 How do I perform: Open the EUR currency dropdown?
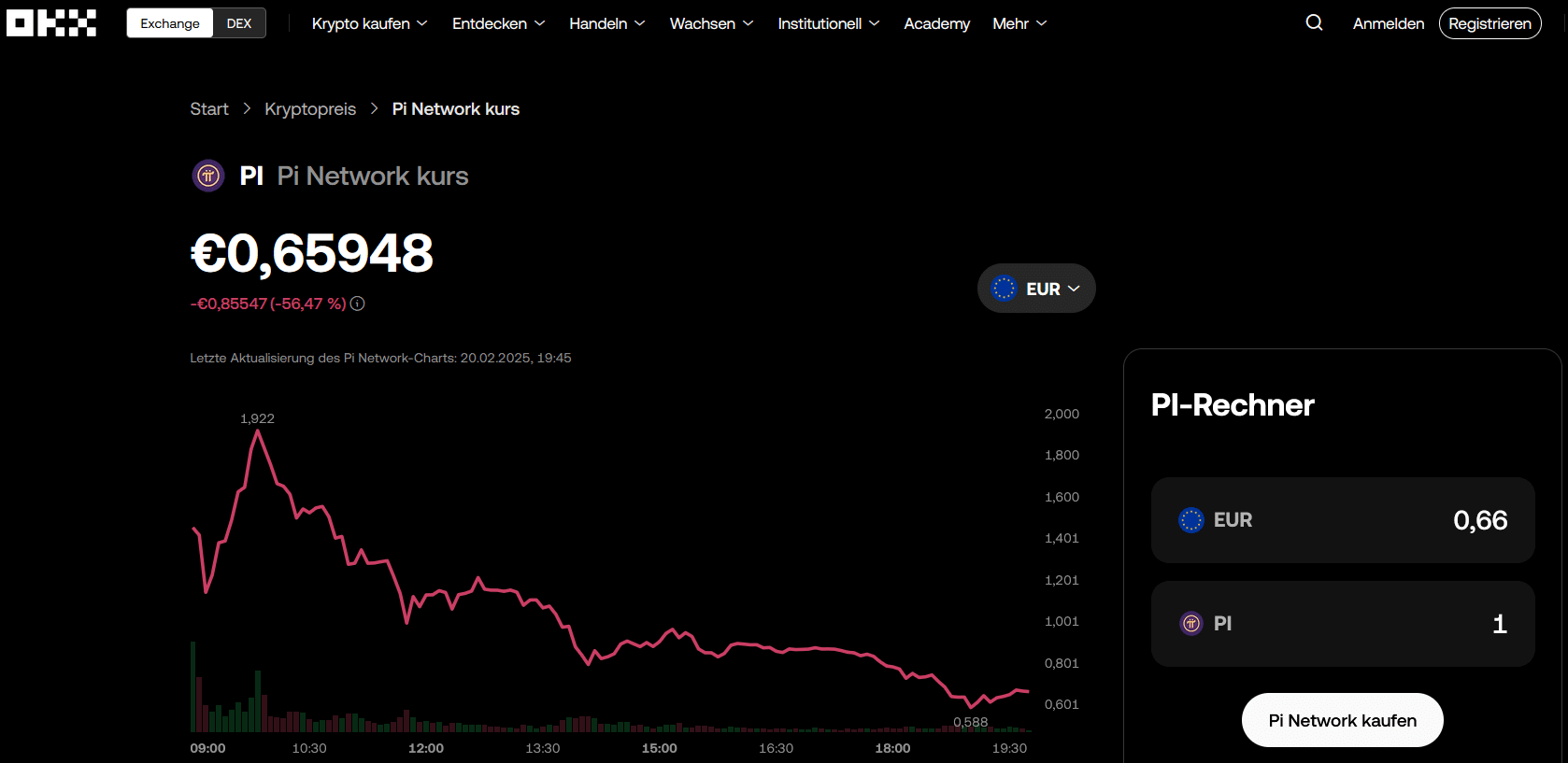pos(1036,289)
